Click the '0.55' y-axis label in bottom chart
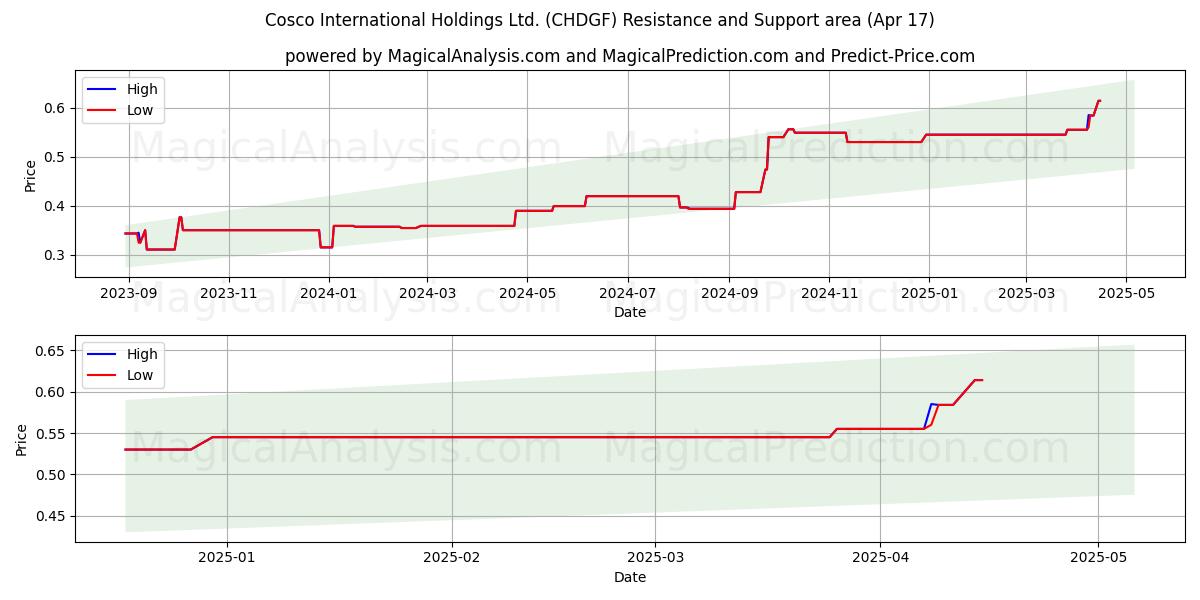This screenshot has height=600, width=1200. tap(52, 434)
